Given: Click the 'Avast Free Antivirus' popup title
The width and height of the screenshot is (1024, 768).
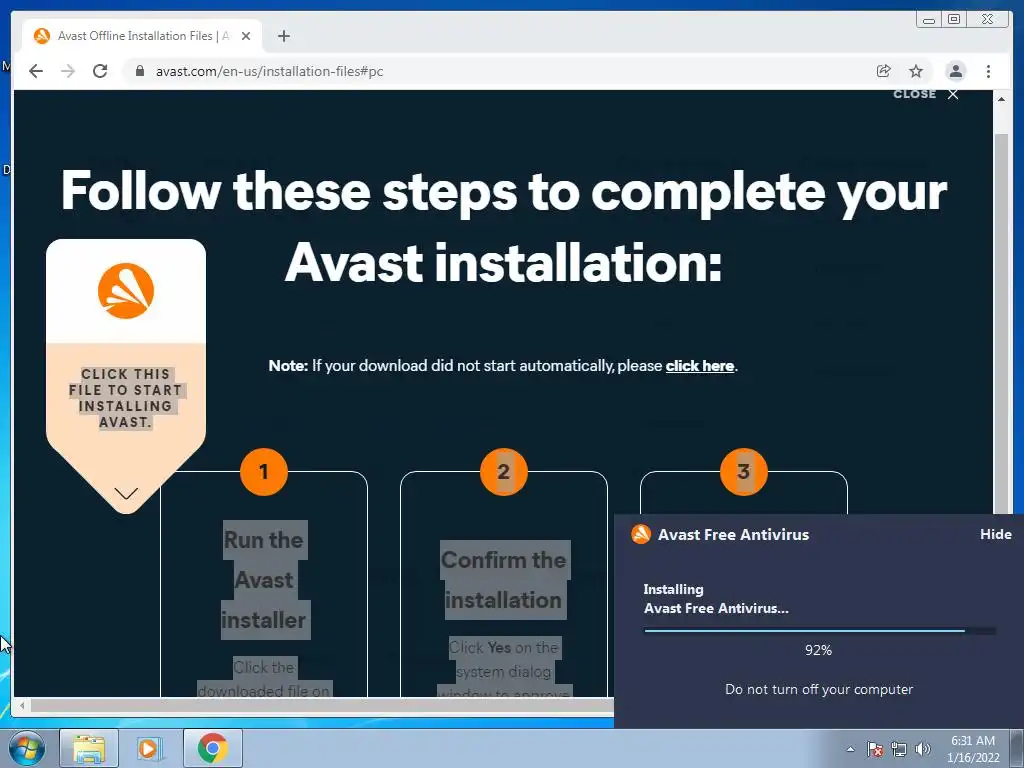Looking at the screenshot, I should coord(733,534).
